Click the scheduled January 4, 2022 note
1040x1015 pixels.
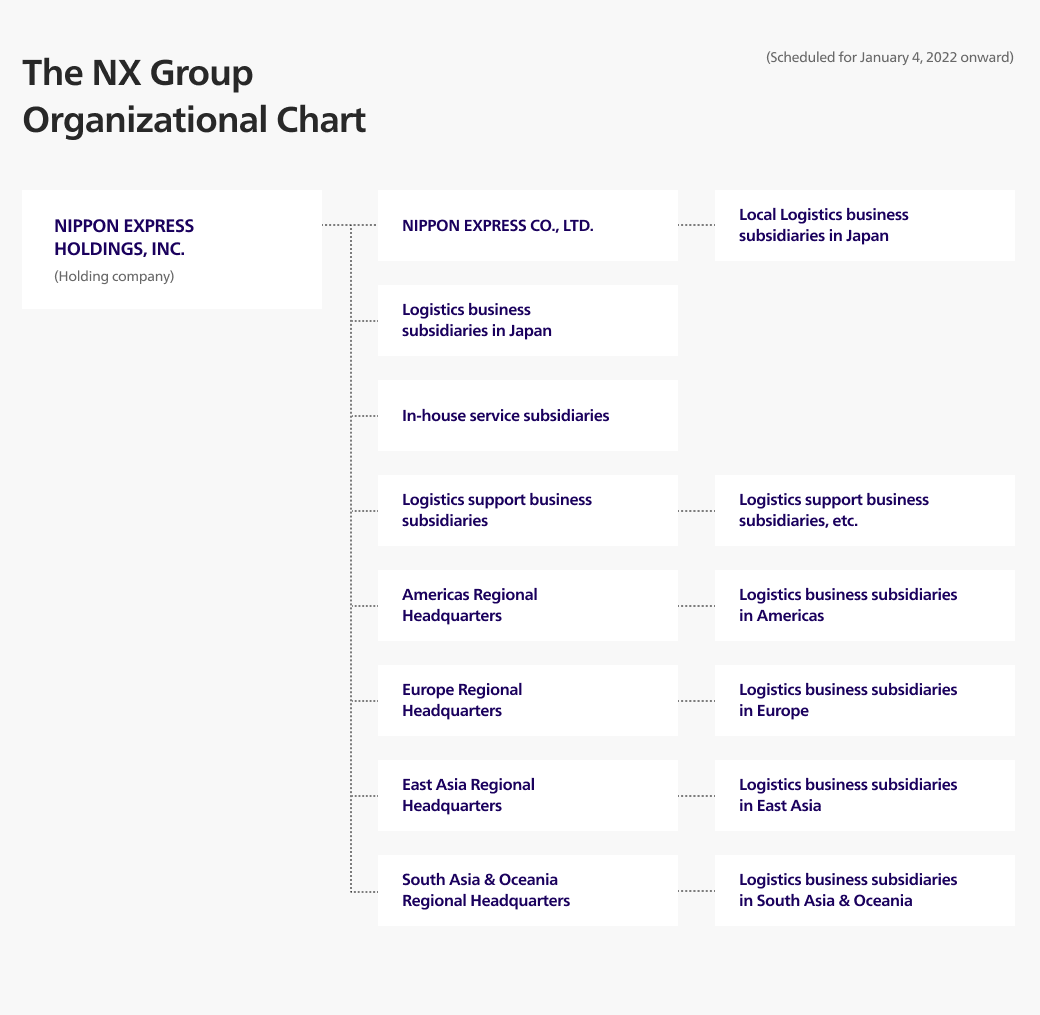tap(889, 58)
